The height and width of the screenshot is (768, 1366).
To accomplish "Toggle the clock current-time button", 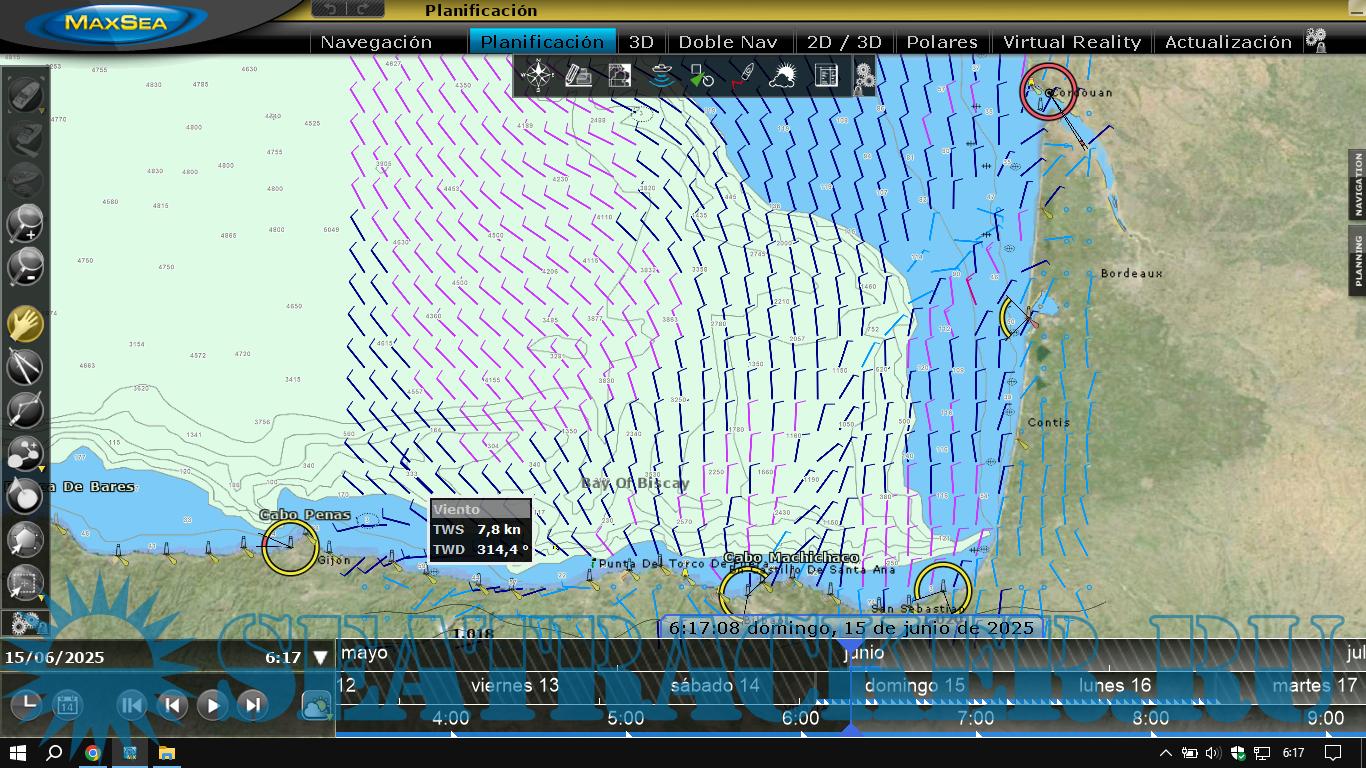I will (x=26, y=705).
